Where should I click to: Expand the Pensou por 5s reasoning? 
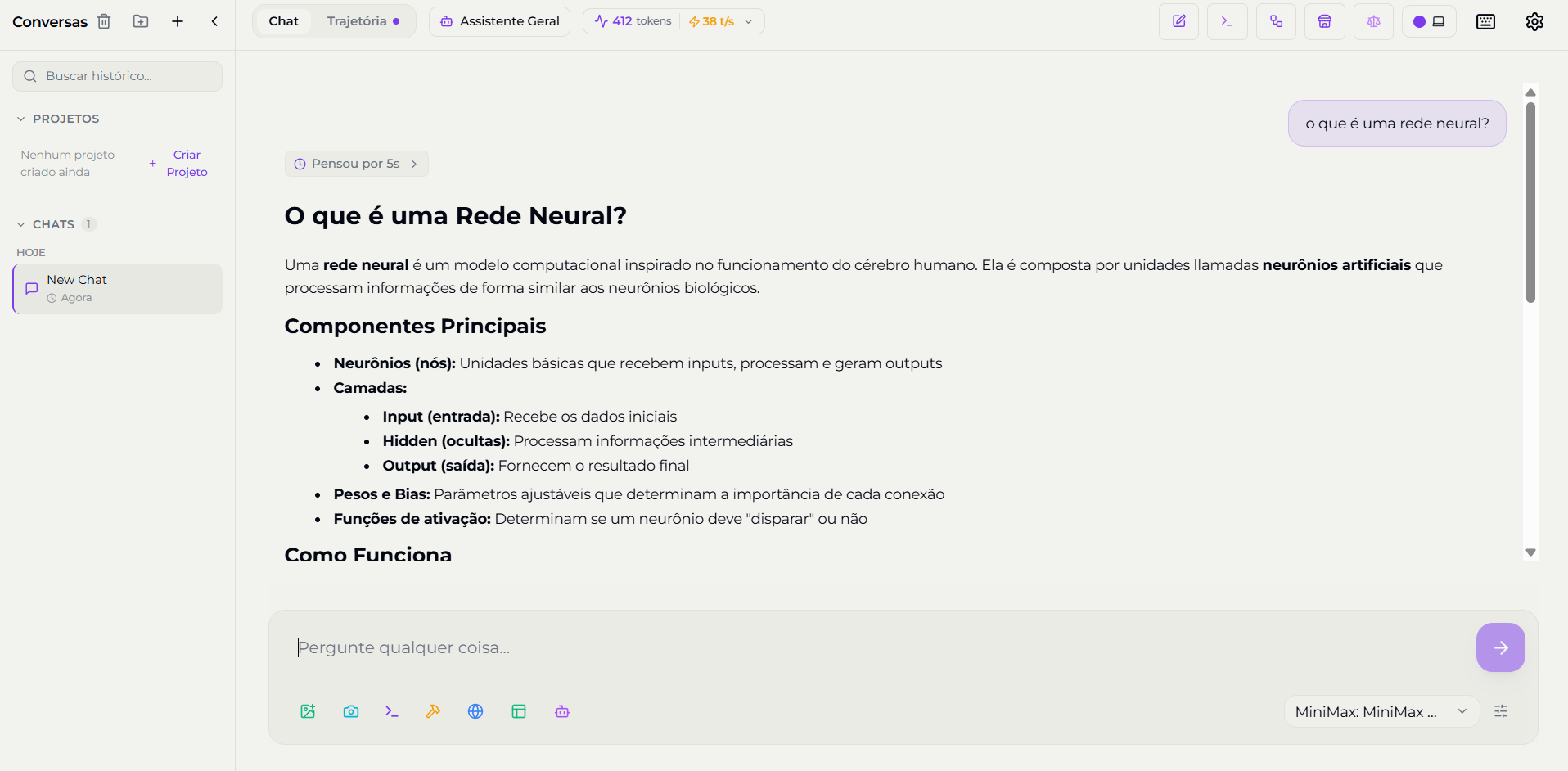356,164
